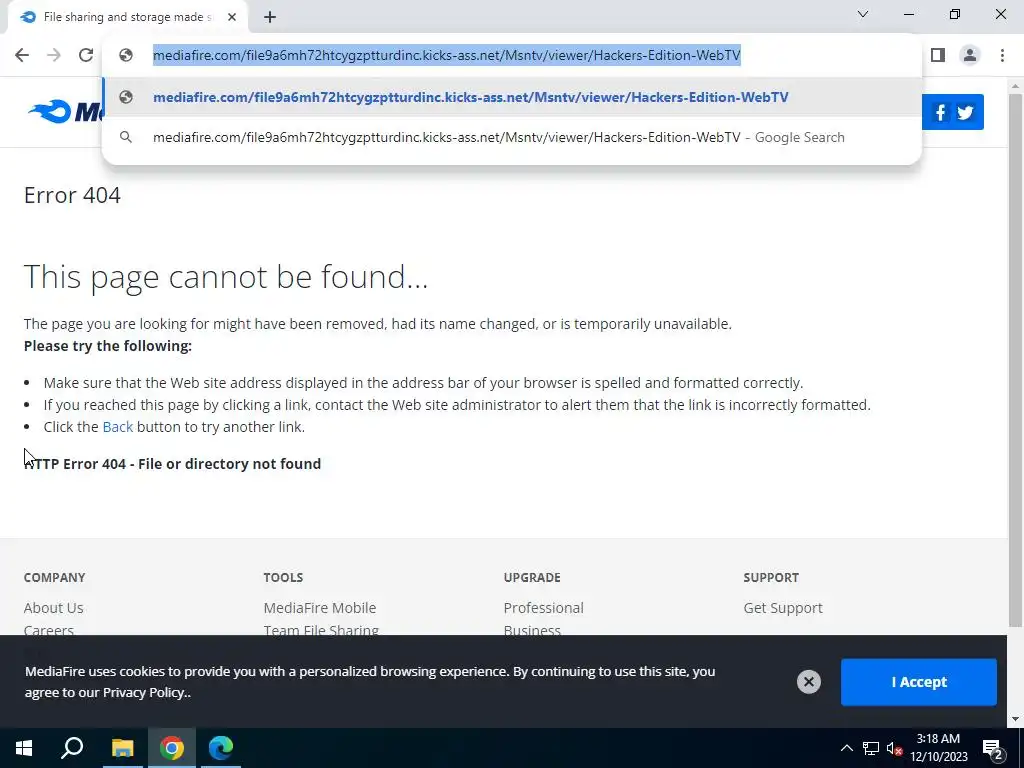Open the taskbar clock and date
This screenshot has width=1024, height=768.
(939, 748)
